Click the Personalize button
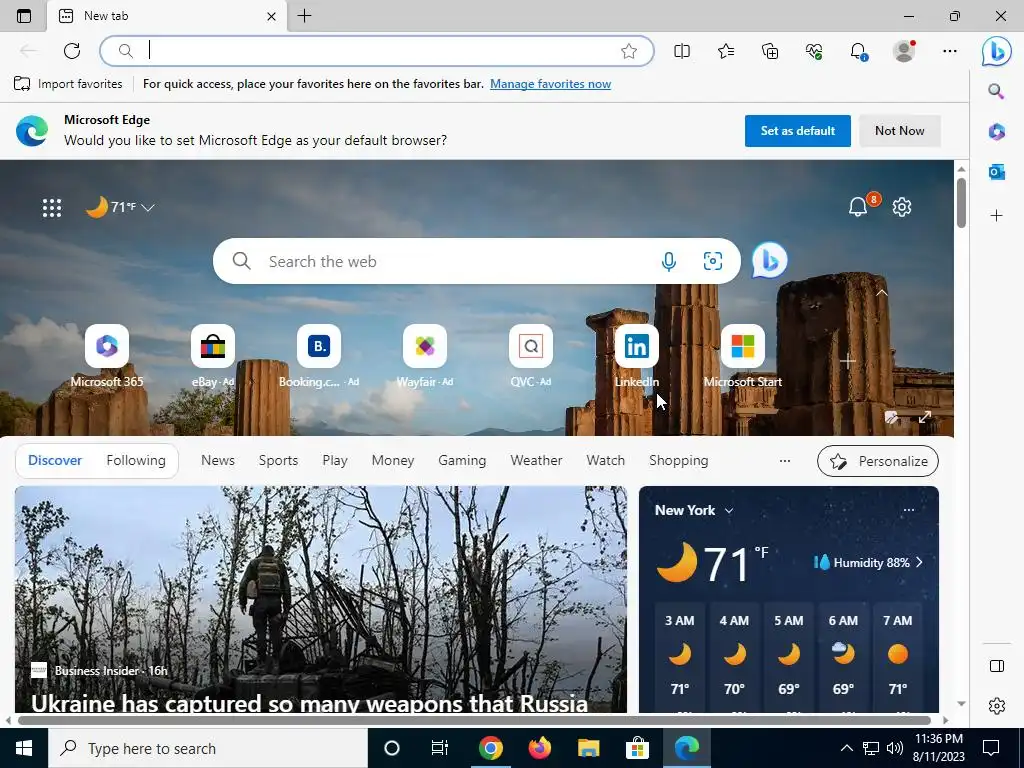 (x=878, y=461)
